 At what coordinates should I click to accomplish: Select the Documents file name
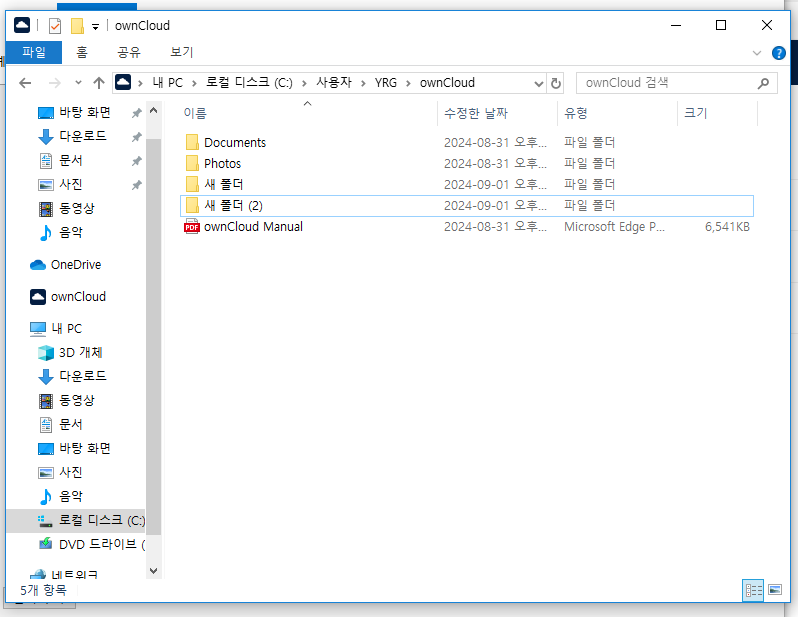tap(235, 143)
